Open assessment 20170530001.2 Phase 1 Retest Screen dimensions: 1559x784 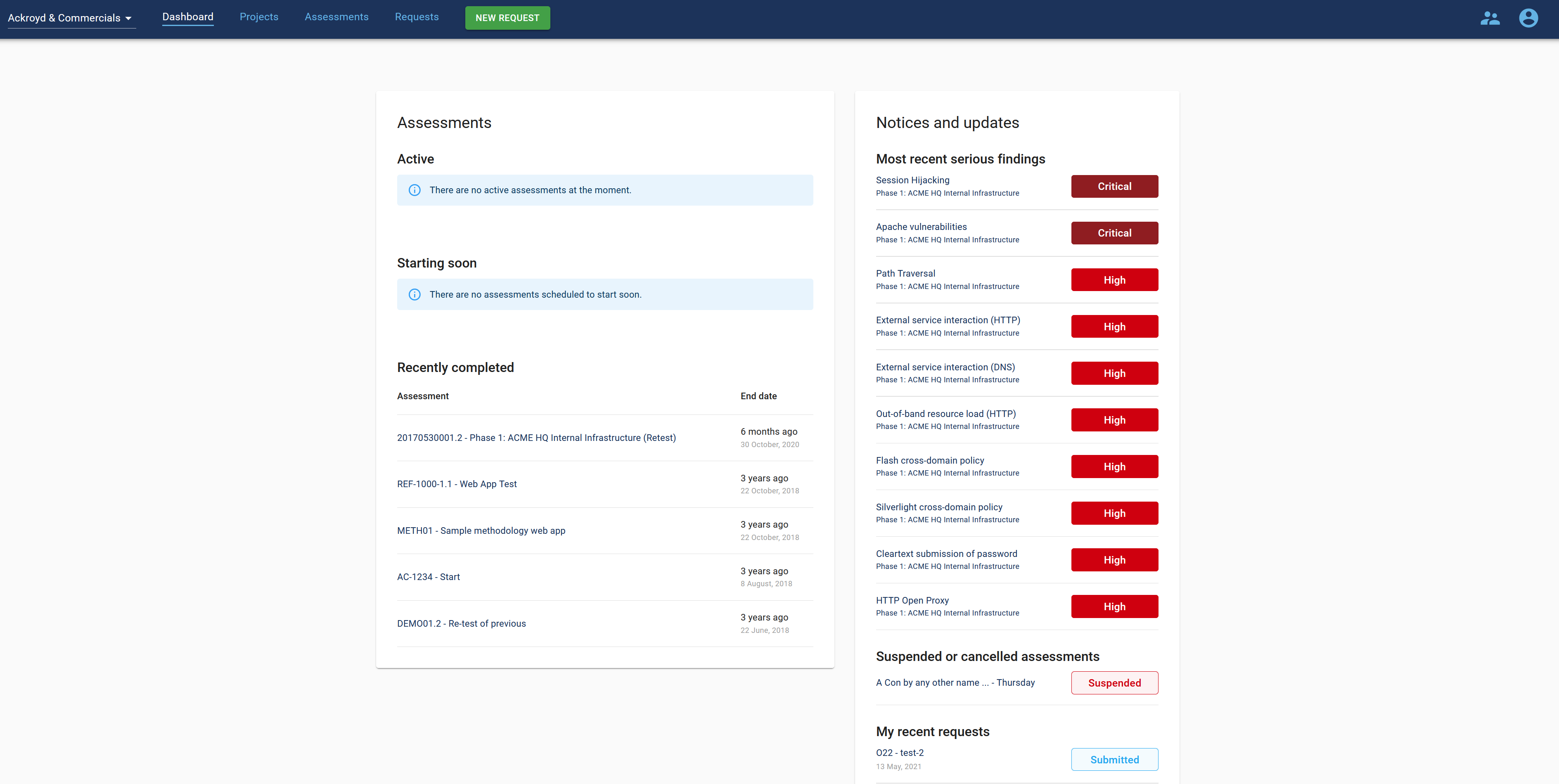536,437
